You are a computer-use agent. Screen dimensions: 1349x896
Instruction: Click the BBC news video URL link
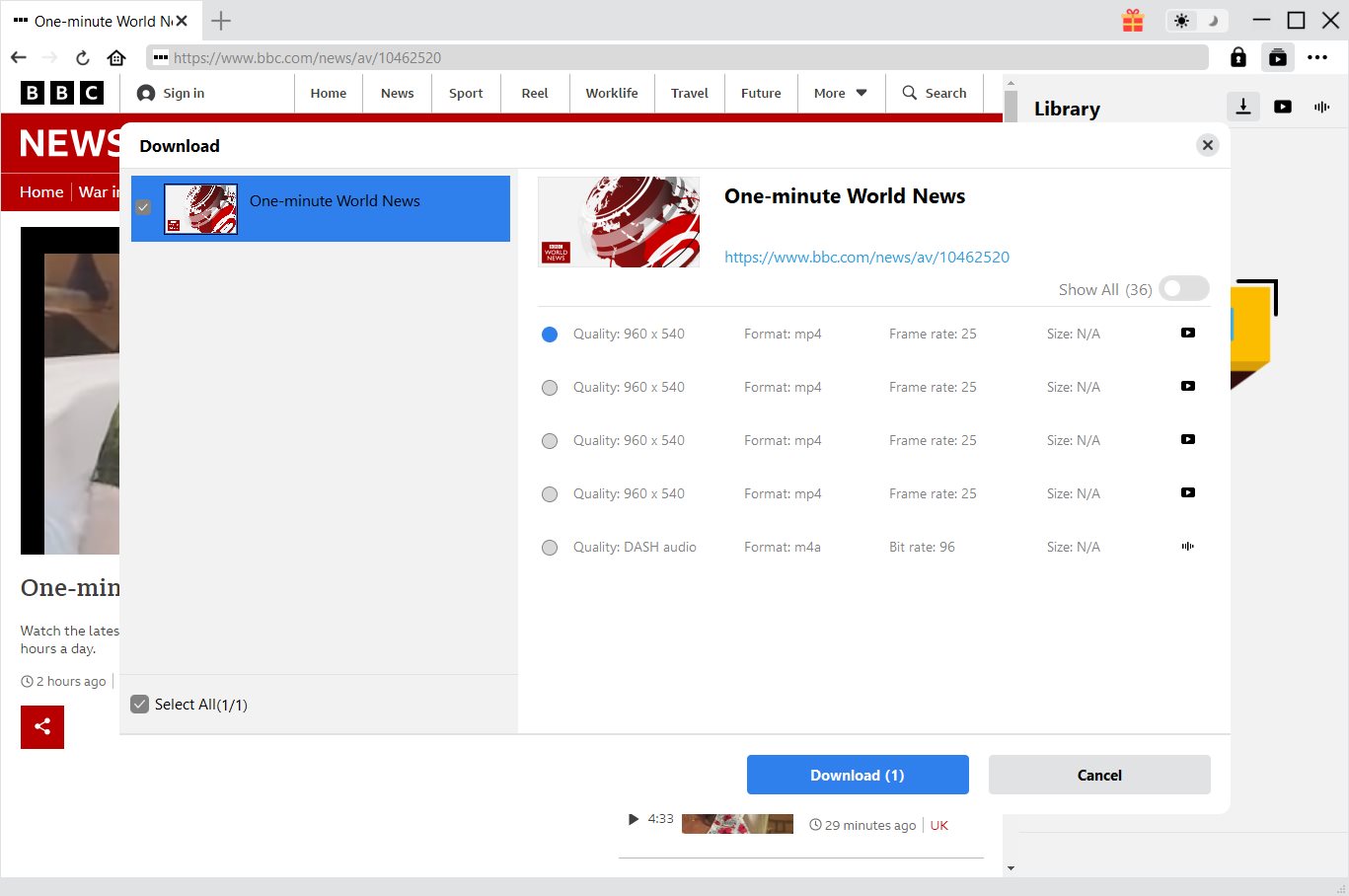866,258
